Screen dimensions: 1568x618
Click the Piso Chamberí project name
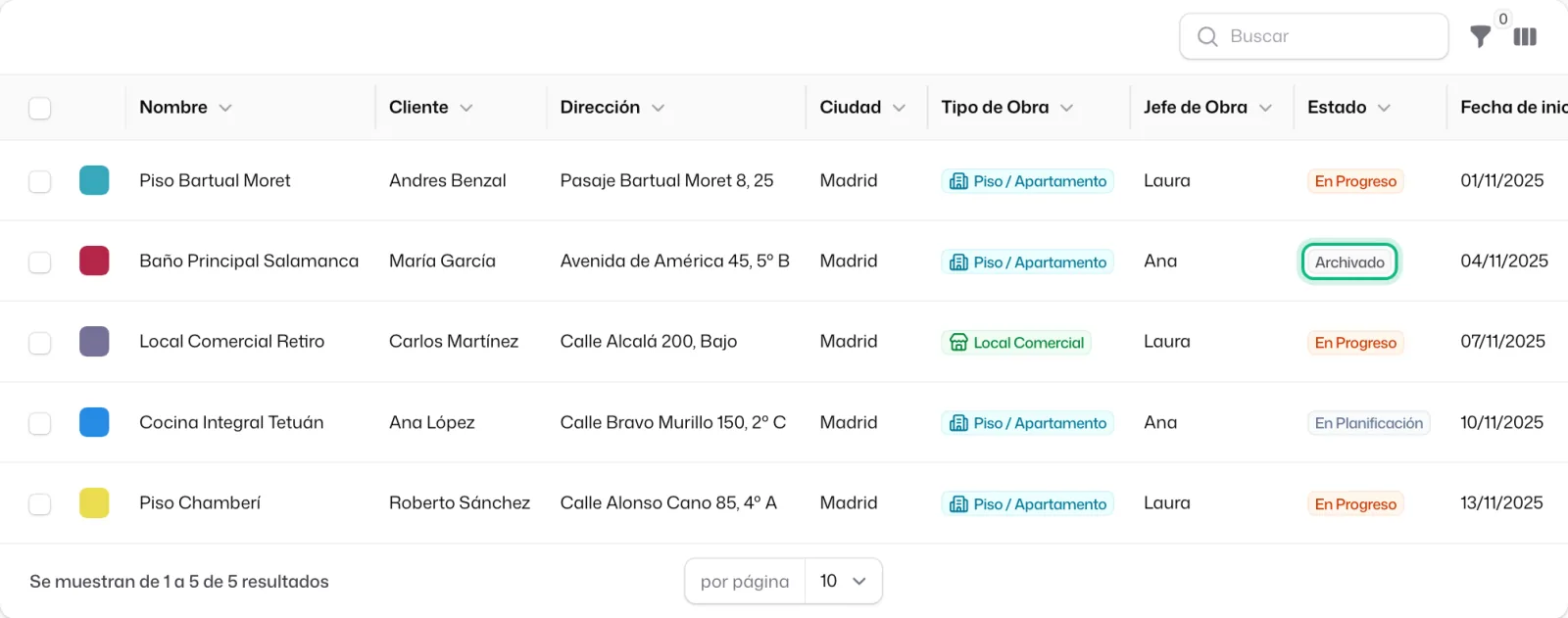click(200, 503)
